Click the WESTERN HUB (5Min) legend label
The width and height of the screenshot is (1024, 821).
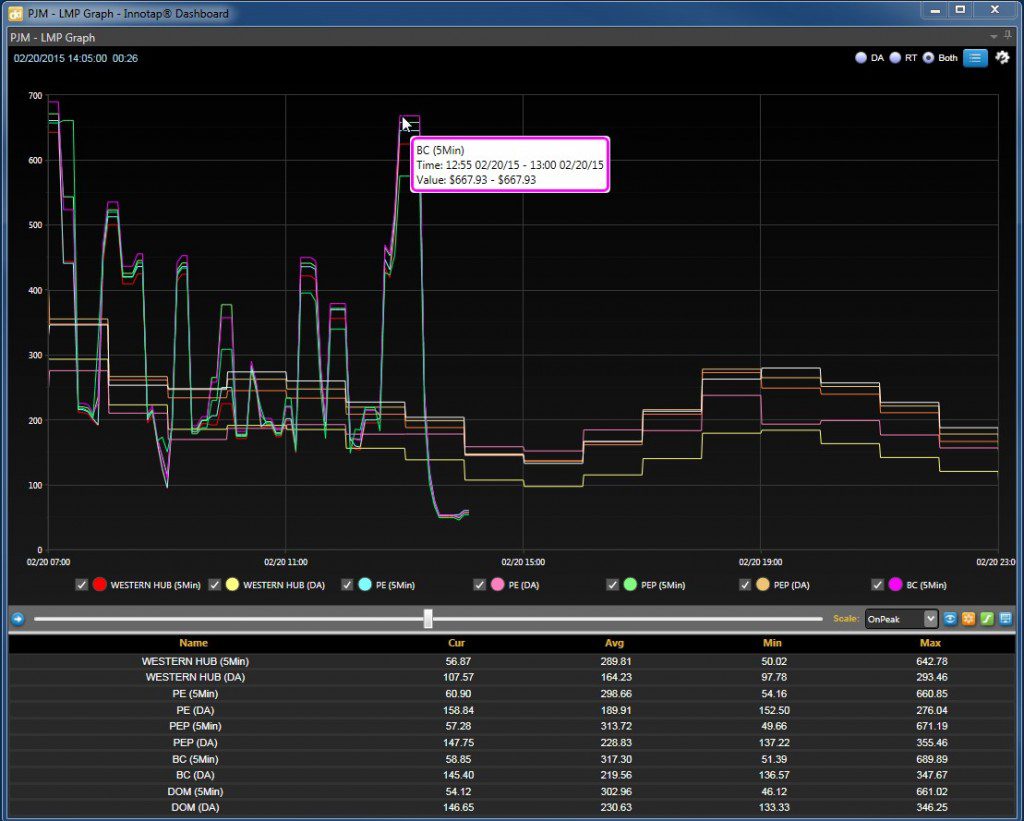155,585
